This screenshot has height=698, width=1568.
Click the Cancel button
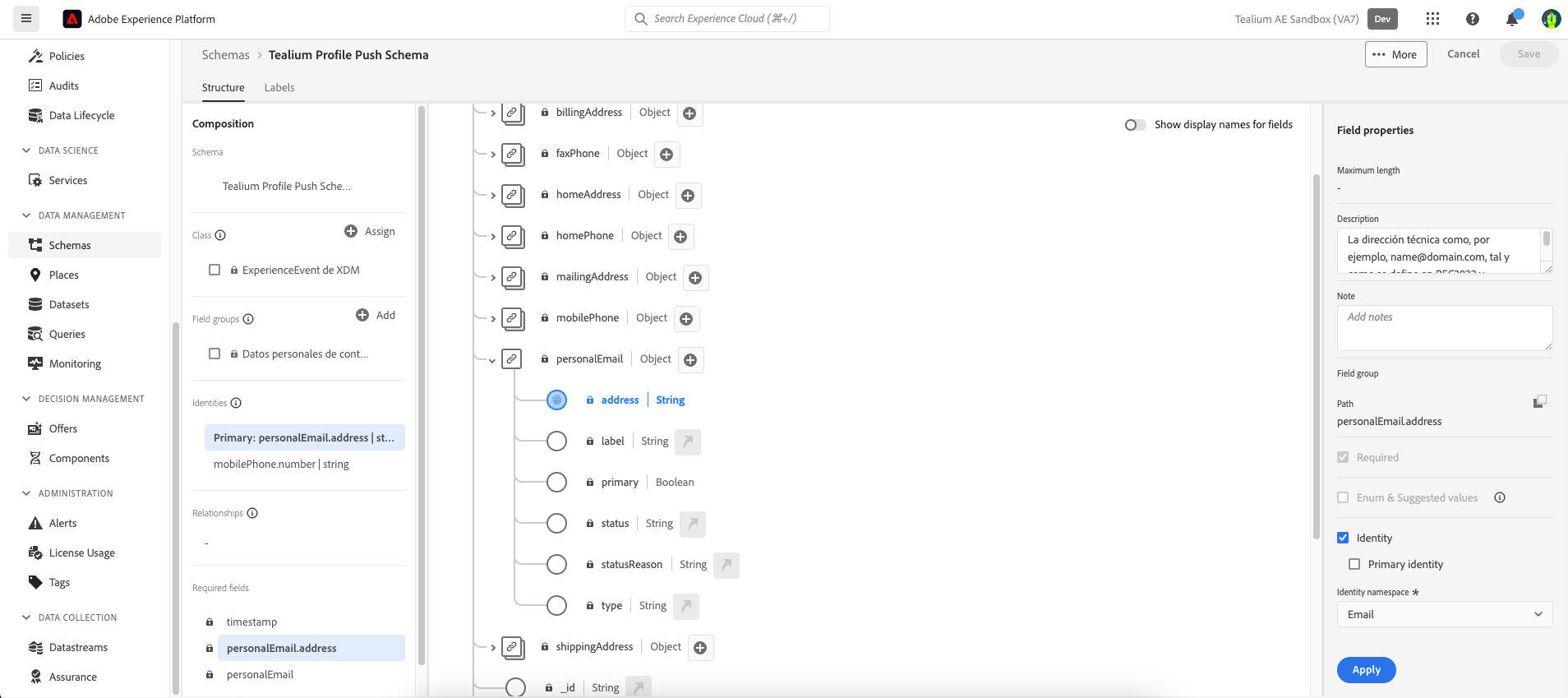coord(1463,53)
